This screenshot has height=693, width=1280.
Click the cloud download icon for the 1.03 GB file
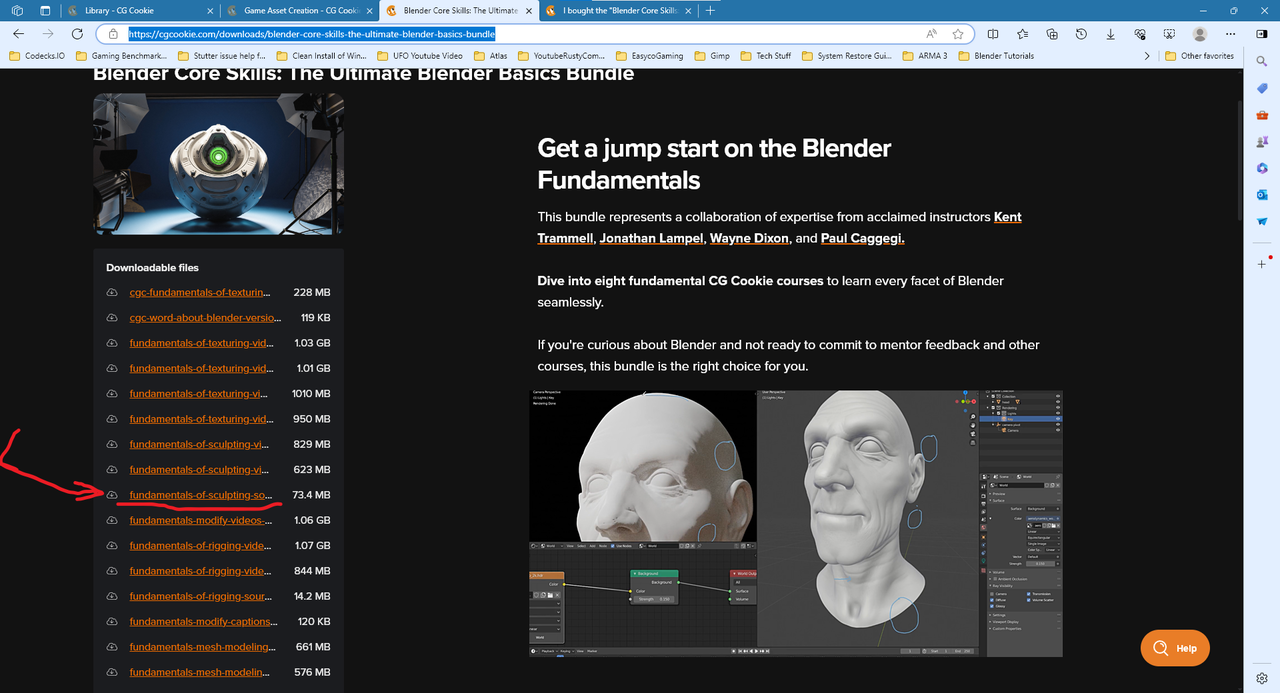[112, 343]
